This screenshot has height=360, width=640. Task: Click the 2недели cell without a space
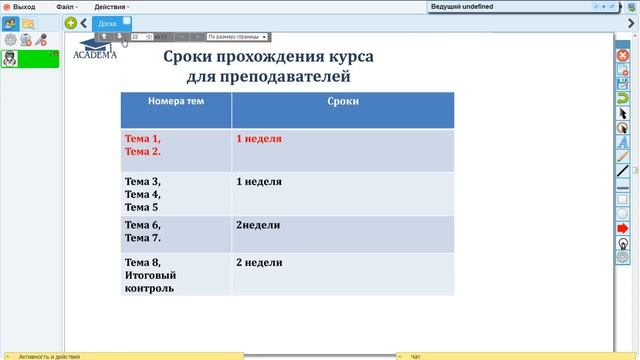pos(343,234)
